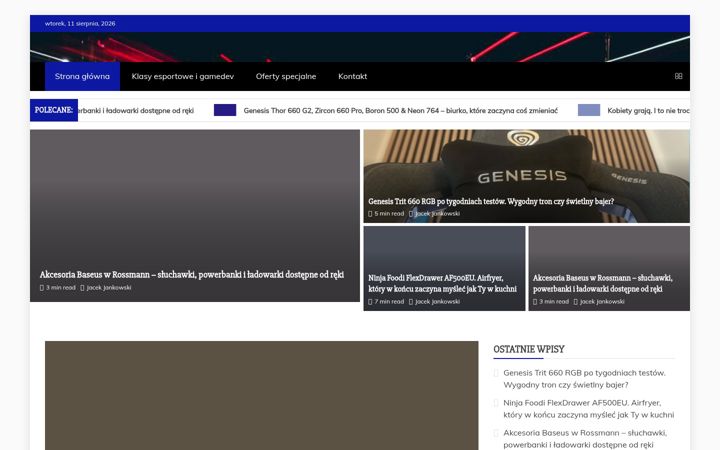Viewport: 720px width, 450px height.
Task: Open small Akcesoria Baseus card headline
Action: 602,283
